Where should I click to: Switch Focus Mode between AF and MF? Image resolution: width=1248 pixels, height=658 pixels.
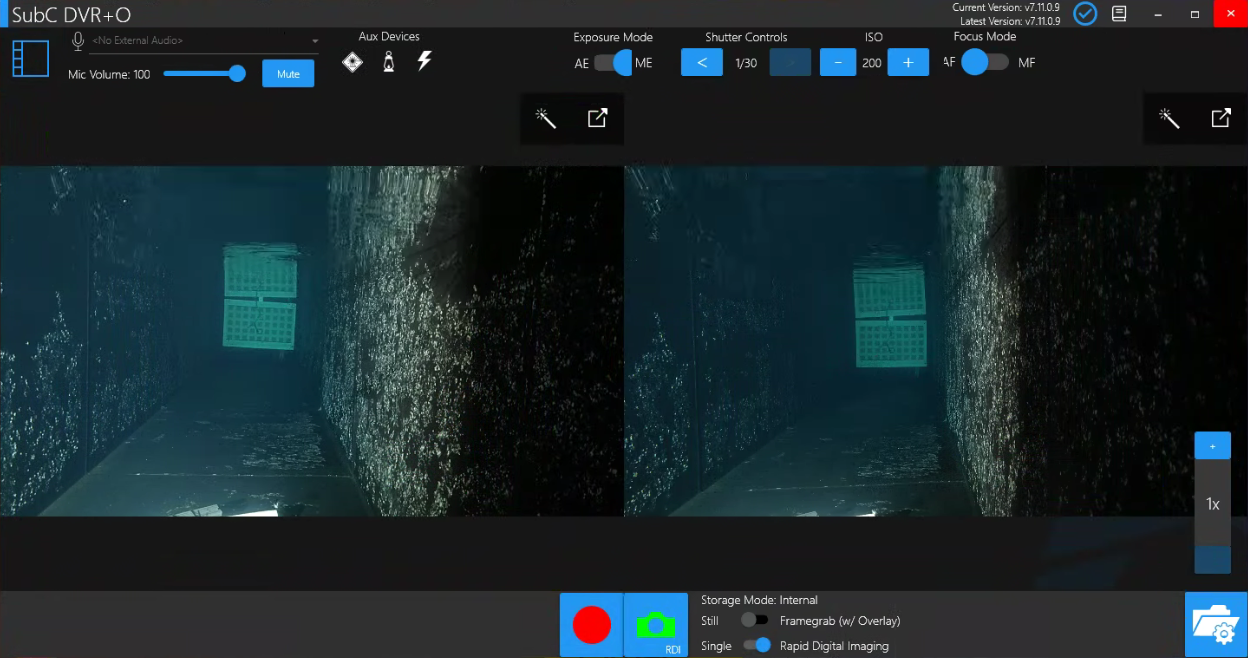[985, 62]
